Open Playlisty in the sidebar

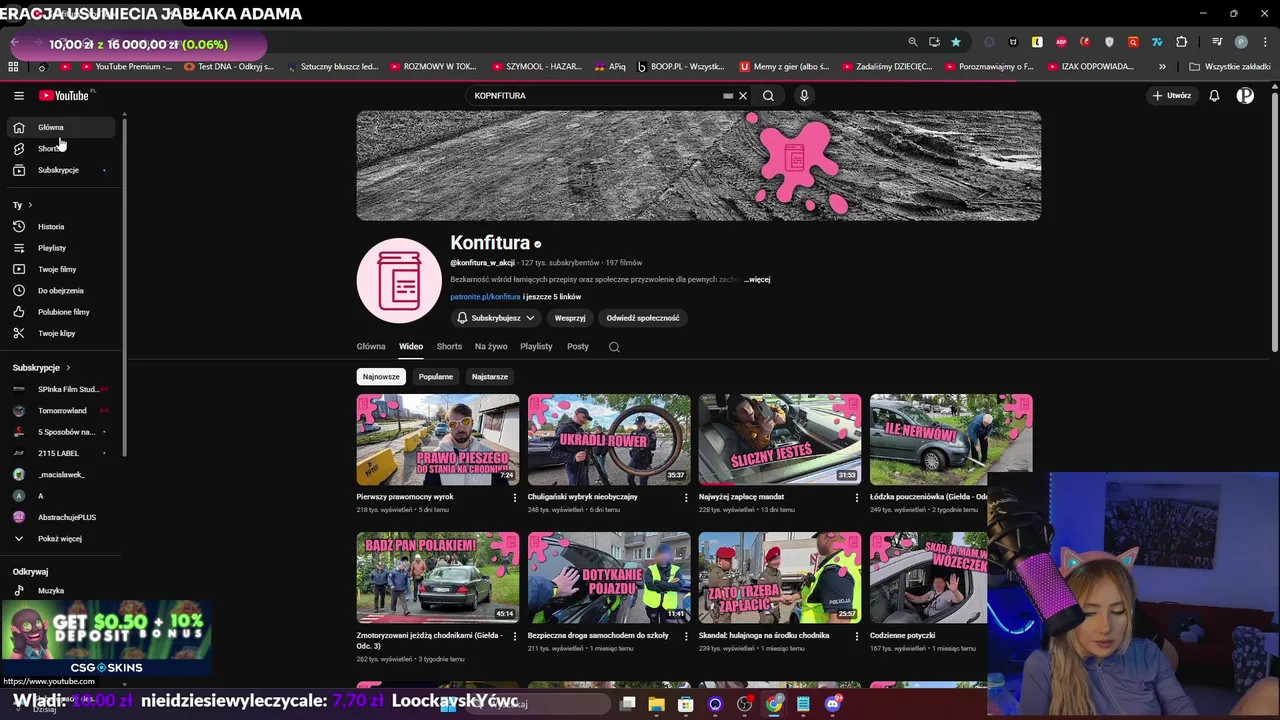61,248
